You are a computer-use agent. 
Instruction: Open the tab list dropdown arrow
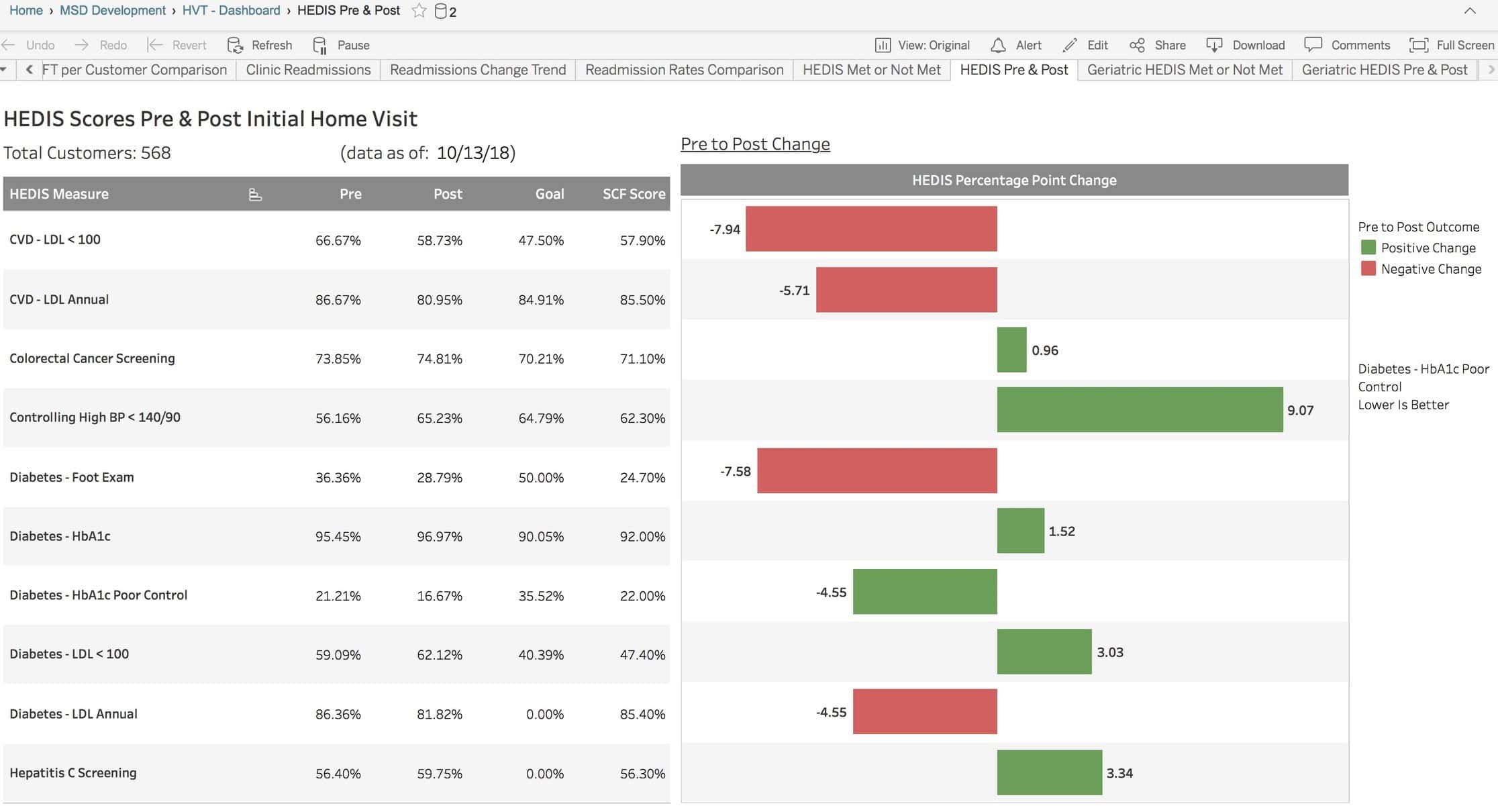(4, 70)
